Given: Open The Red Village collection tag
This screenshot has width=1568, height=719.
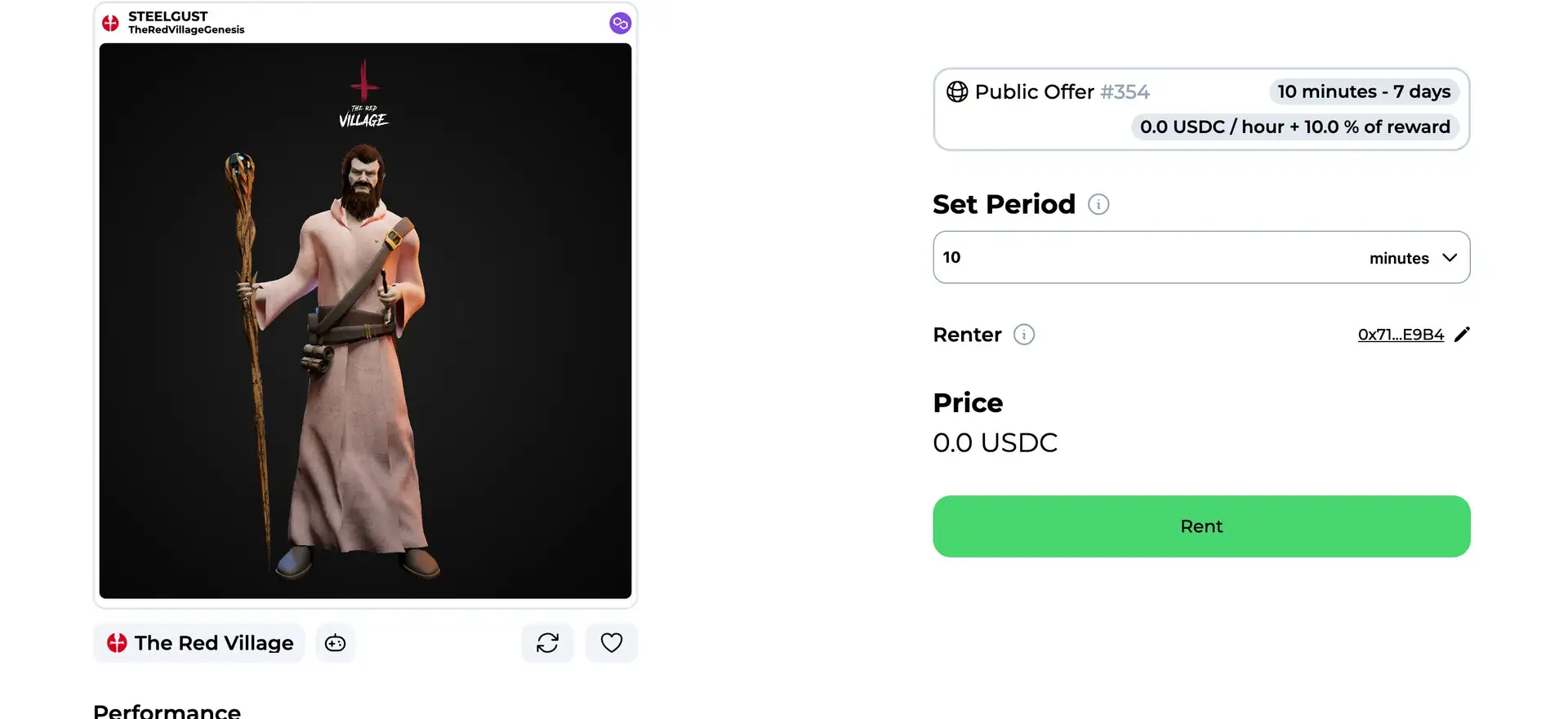Looking at the screenshot, I should pos(199,643).
